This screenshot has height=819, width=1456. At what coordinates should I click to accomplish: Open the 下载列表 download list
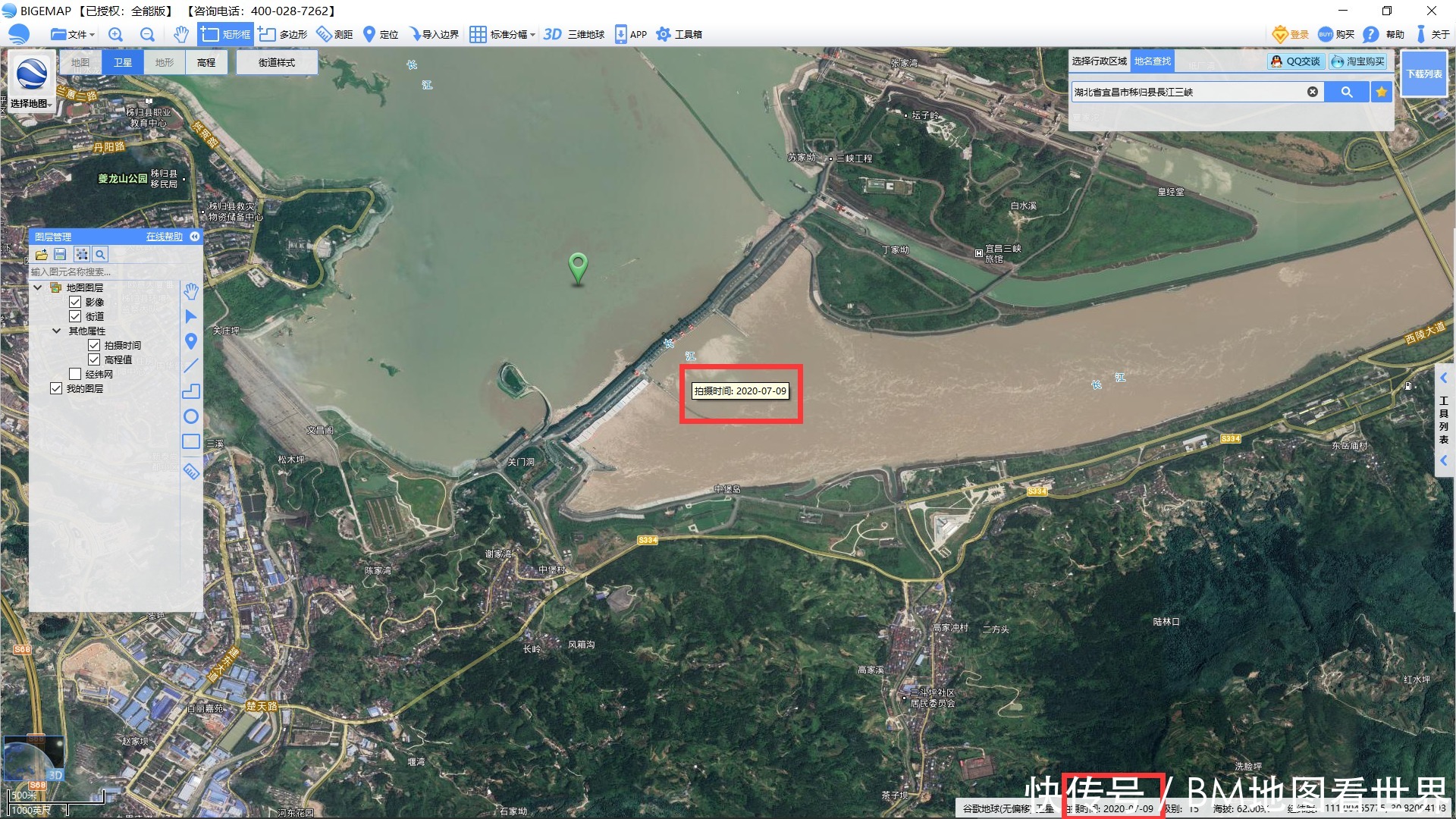click(x=1423, y=74)
